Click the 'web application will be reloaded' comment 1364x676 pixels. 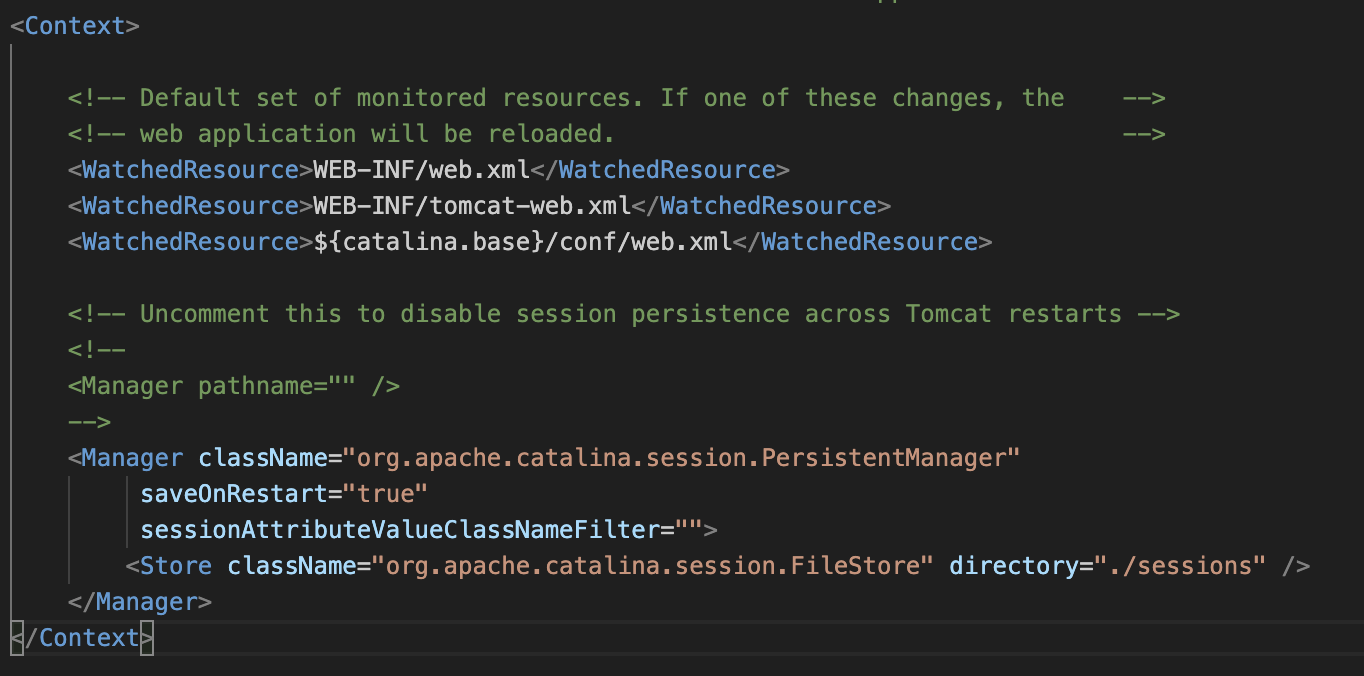pos(376,134)
